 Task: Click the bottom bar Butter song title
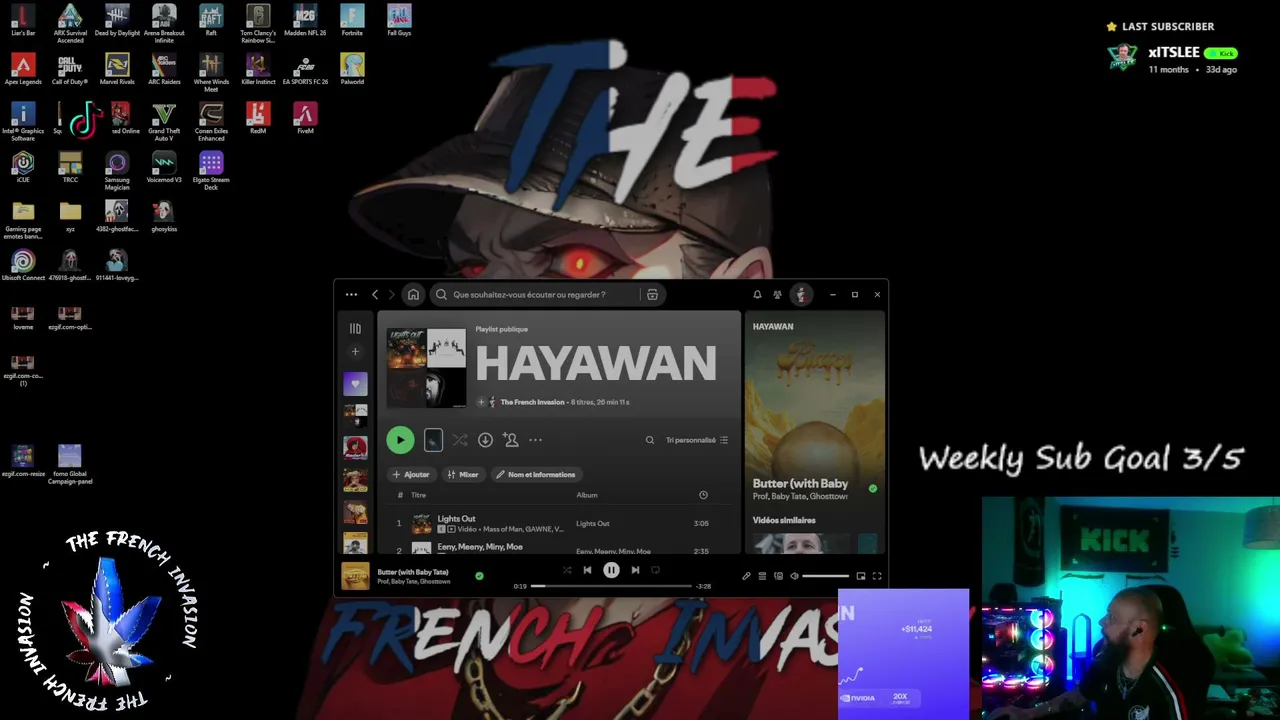point(413,572)
